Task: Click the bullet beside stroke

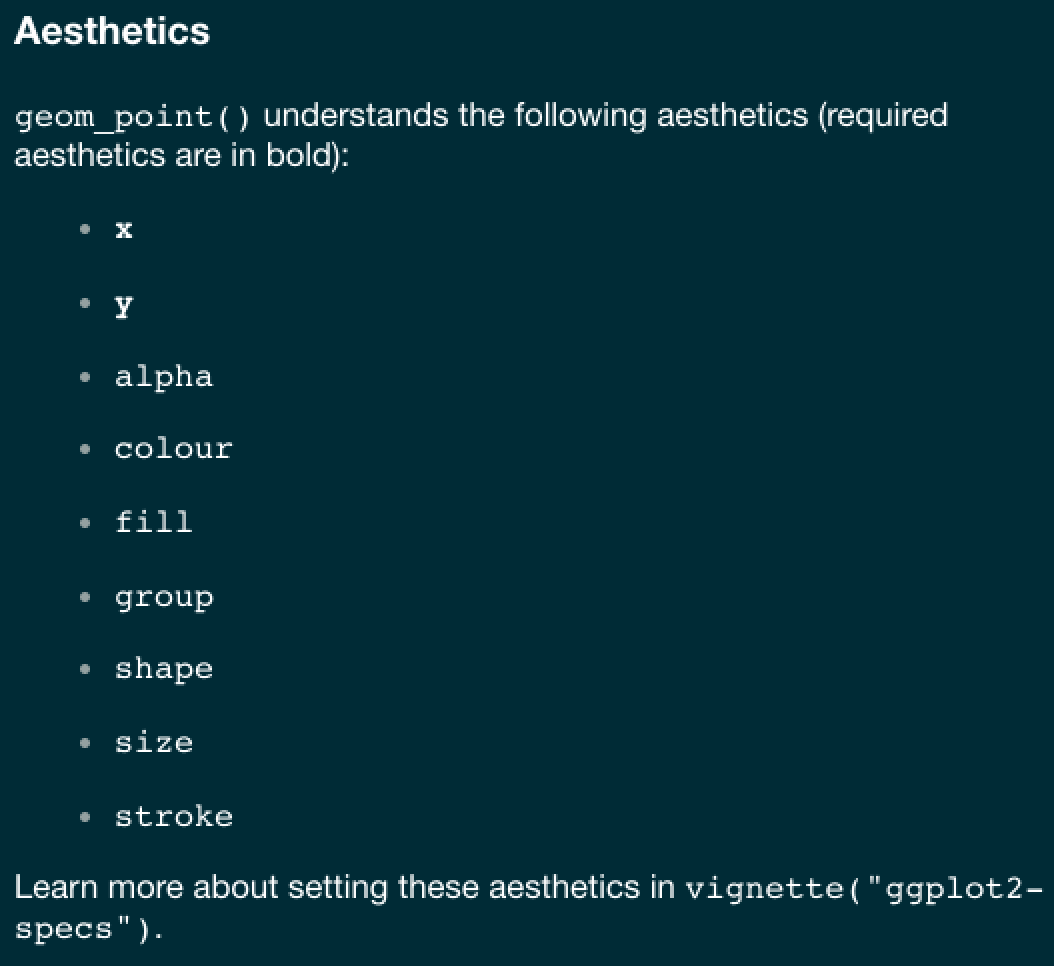Action: [x=85, y=817]
